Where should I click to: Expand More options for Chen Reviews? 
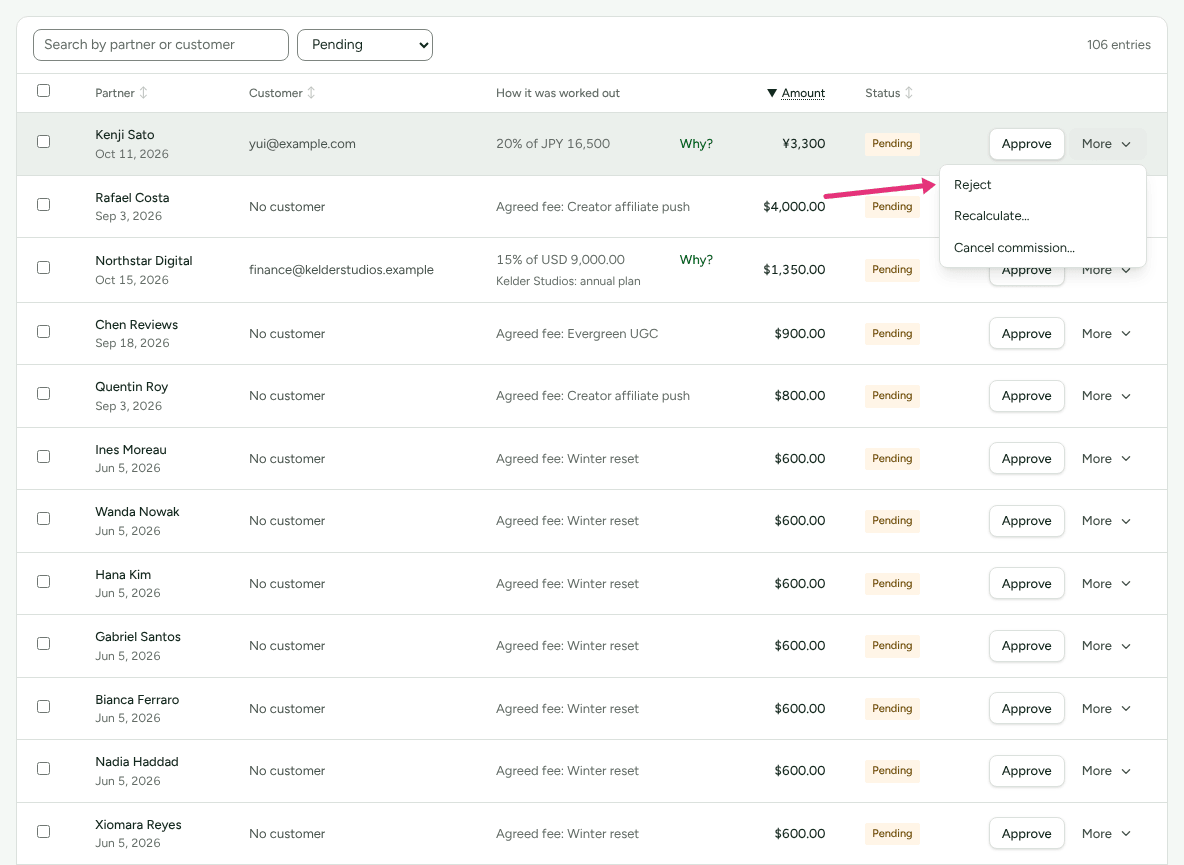click(x=1106, y=334)
